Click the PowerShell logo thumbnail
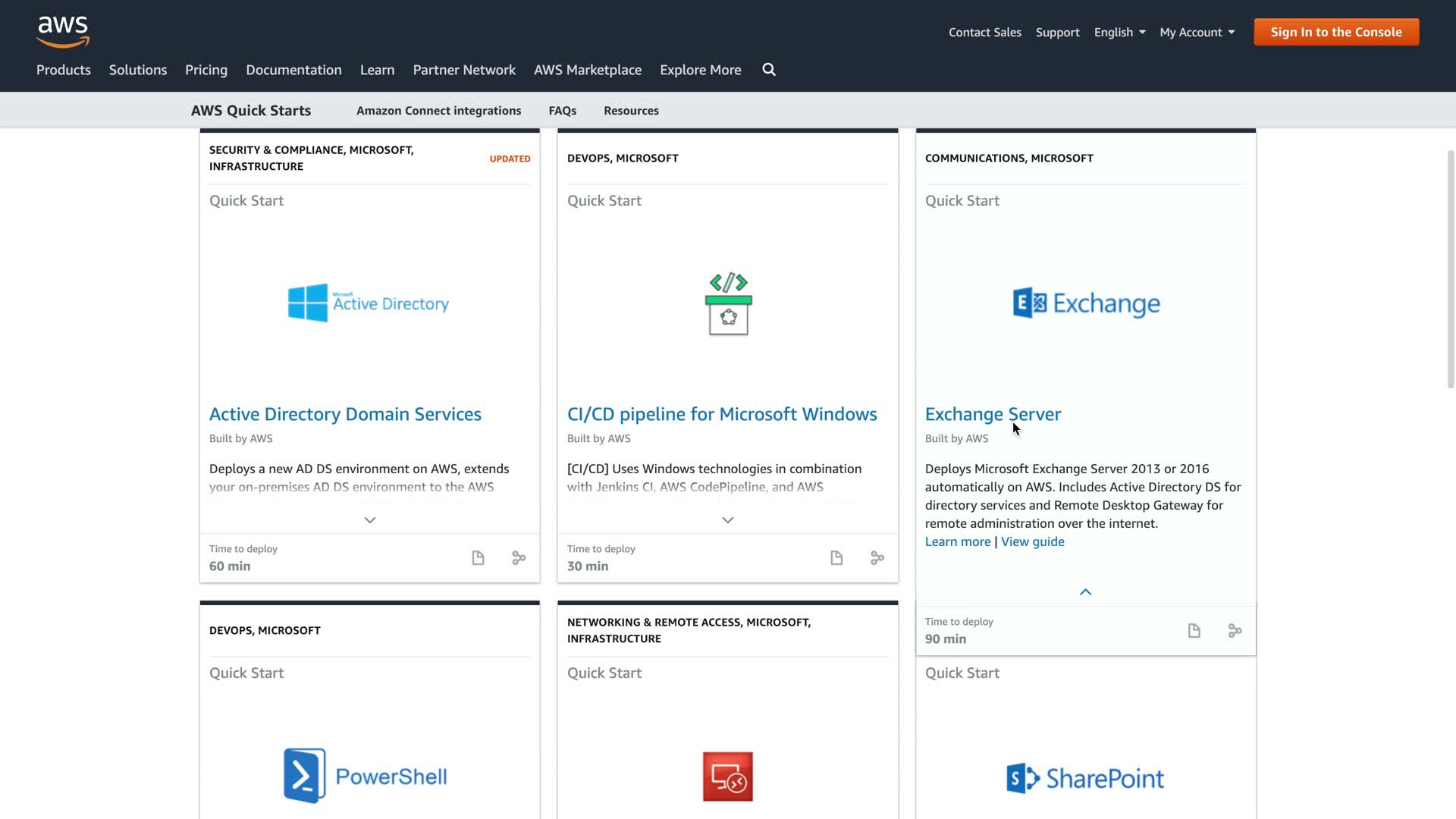Viewport: 1456px width, 819px height. pyautogui.click(x=366, y=776)
